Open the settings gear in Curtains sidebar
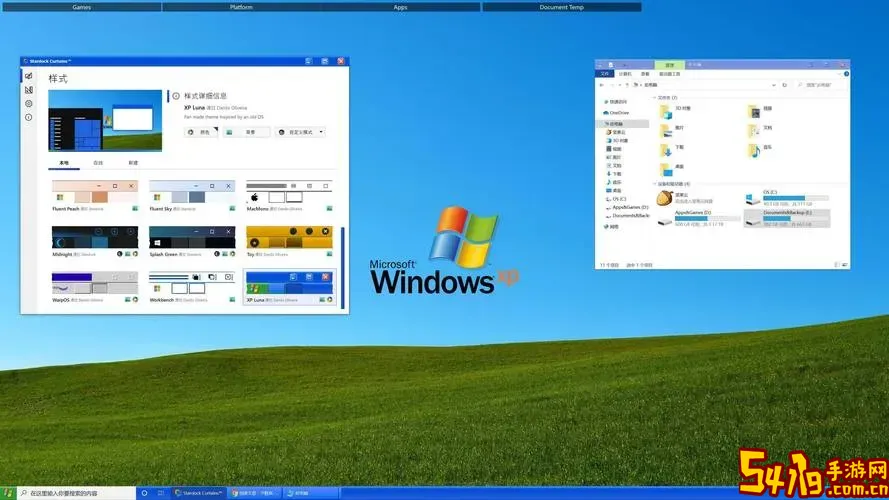Screen dimensions: 889x500 28,103
